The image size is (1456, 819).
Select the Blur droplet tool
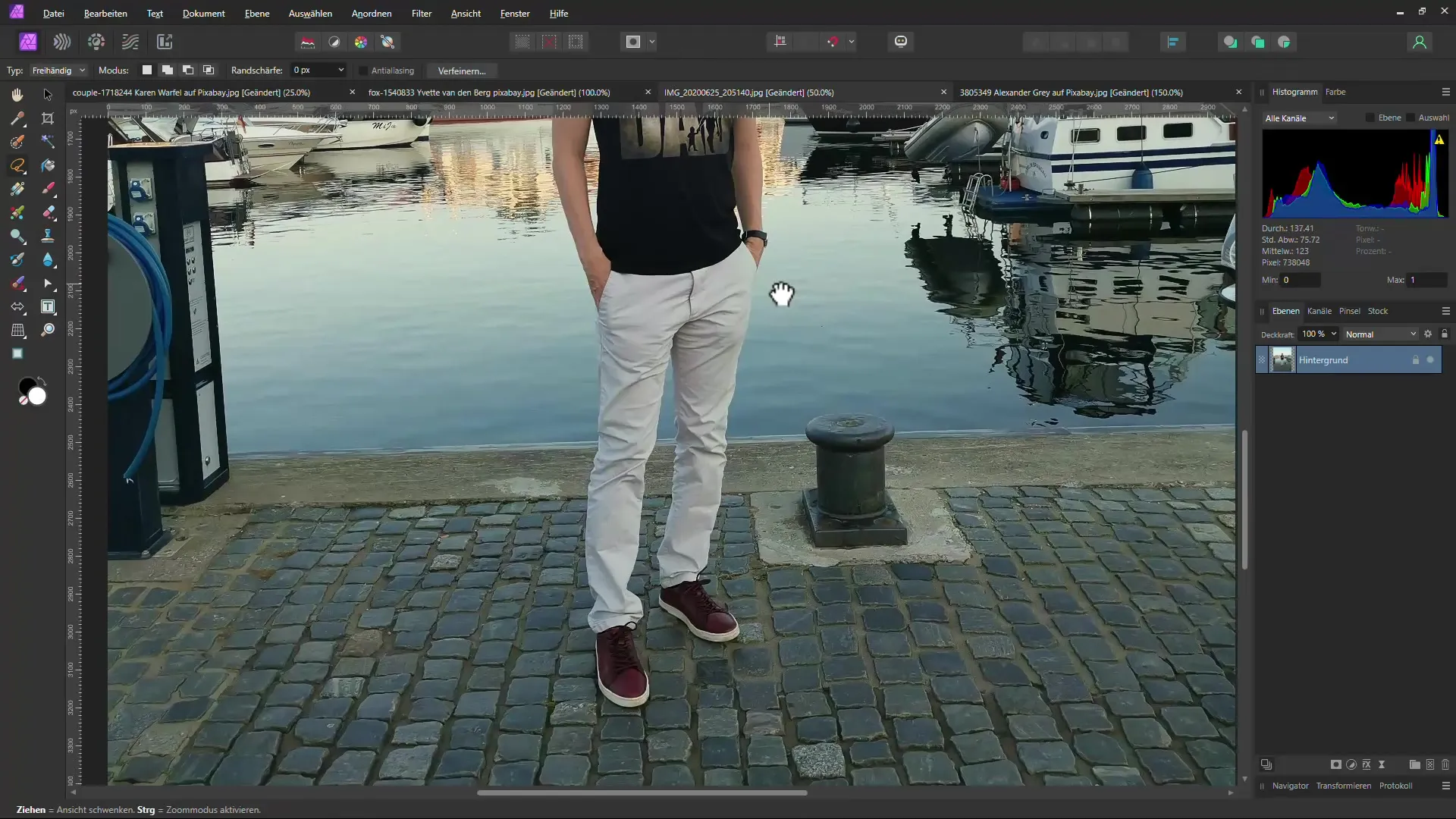(x=48, y=259)
